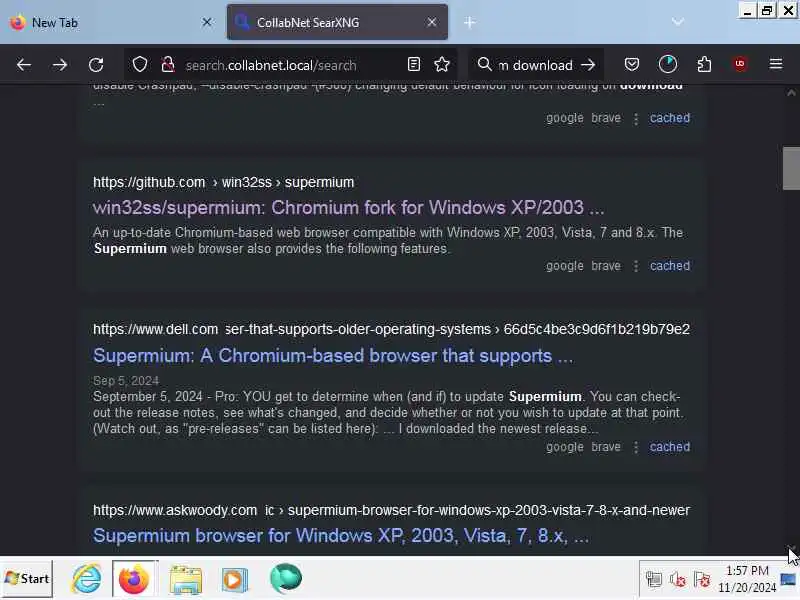Click the https://github.com result URL
Image resolution: width=800 pixels, height=600 pixels.
click(223, 182)
